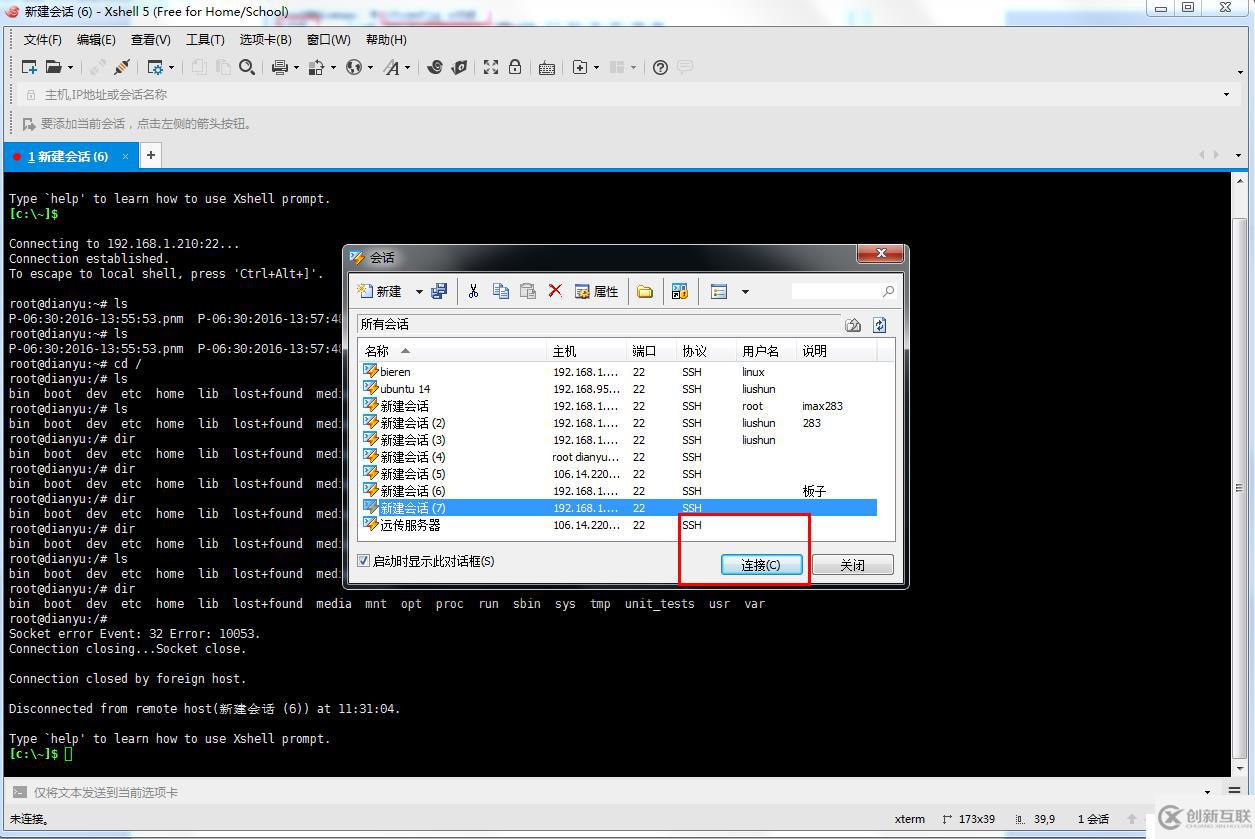Image resolution: width=1255 pixels, height=839 pixels.
Task: Sort by 名称 column header
Action: coord(454,351)
